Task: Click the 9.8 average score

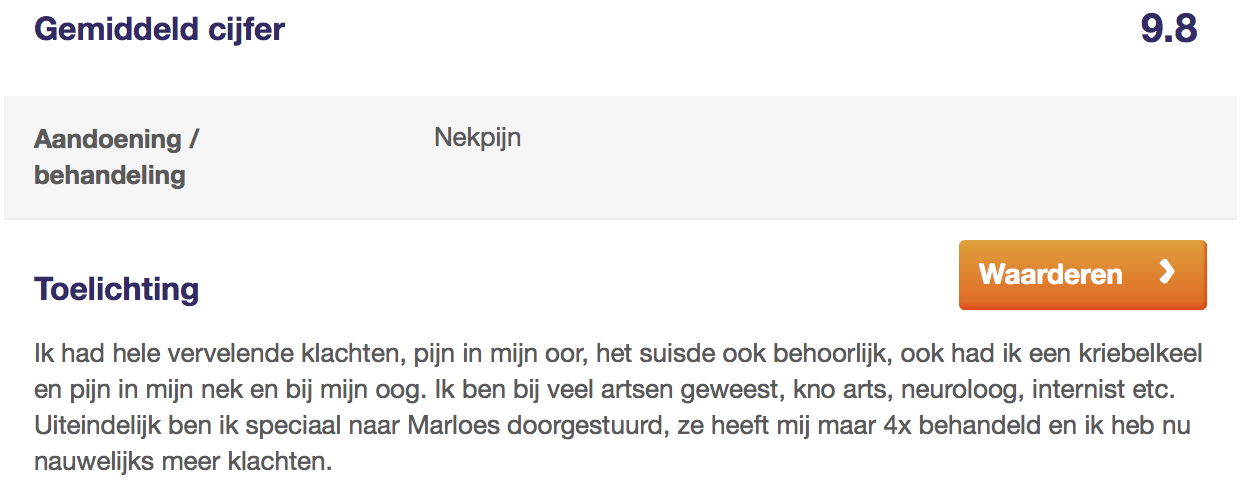Action: point(1169,29)
